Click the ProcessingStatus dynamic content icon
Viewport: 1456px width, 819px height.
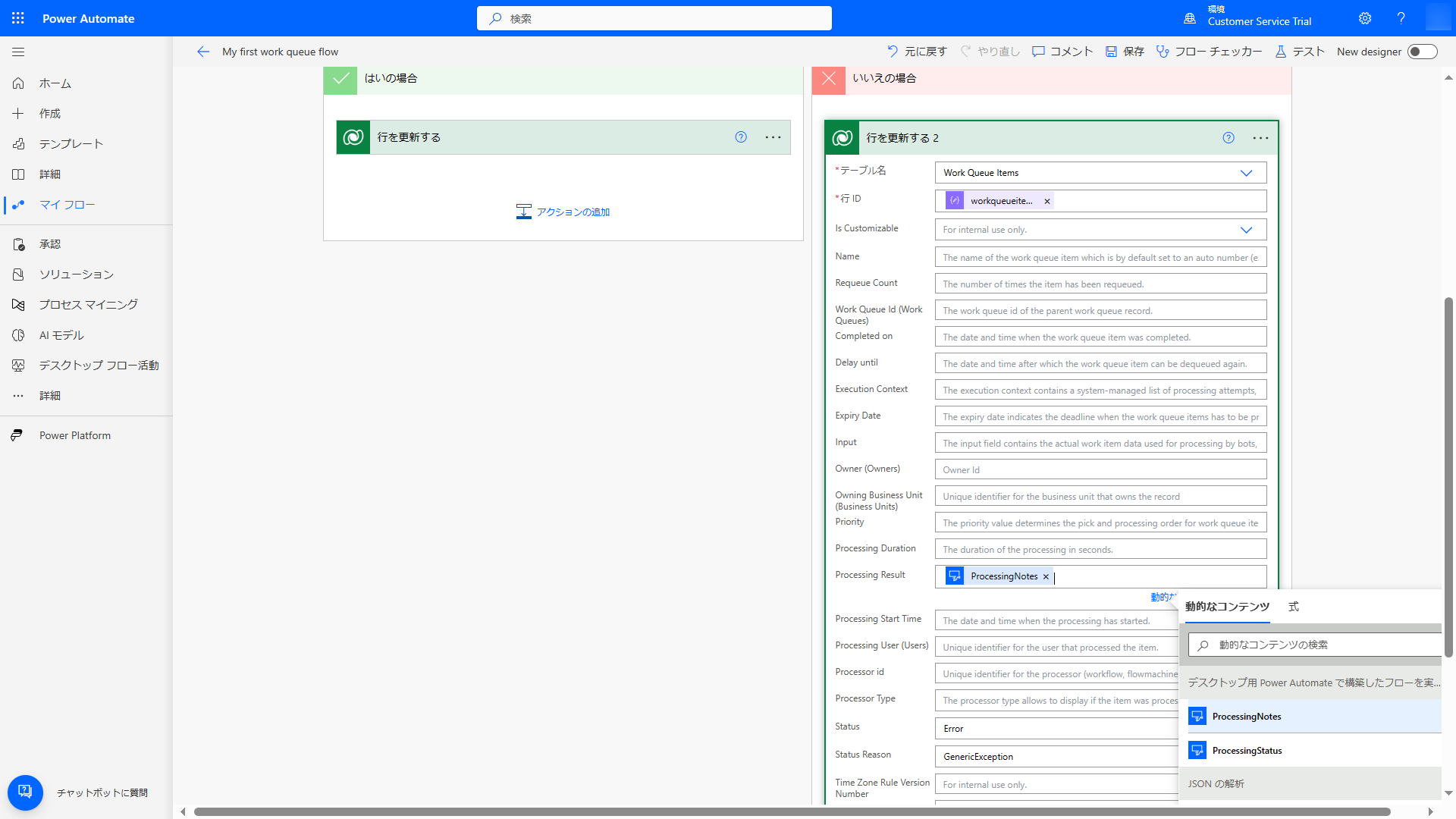pyautogui.click(x=1197, y=750)
